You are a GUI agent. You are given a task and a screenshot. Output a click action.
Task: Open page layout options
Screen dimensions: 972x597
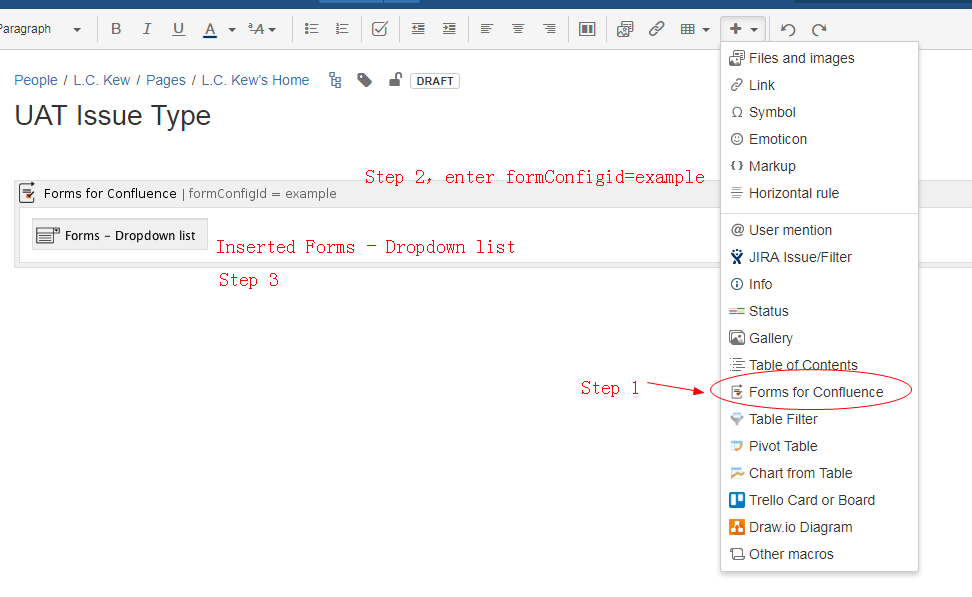coord(587,29)
